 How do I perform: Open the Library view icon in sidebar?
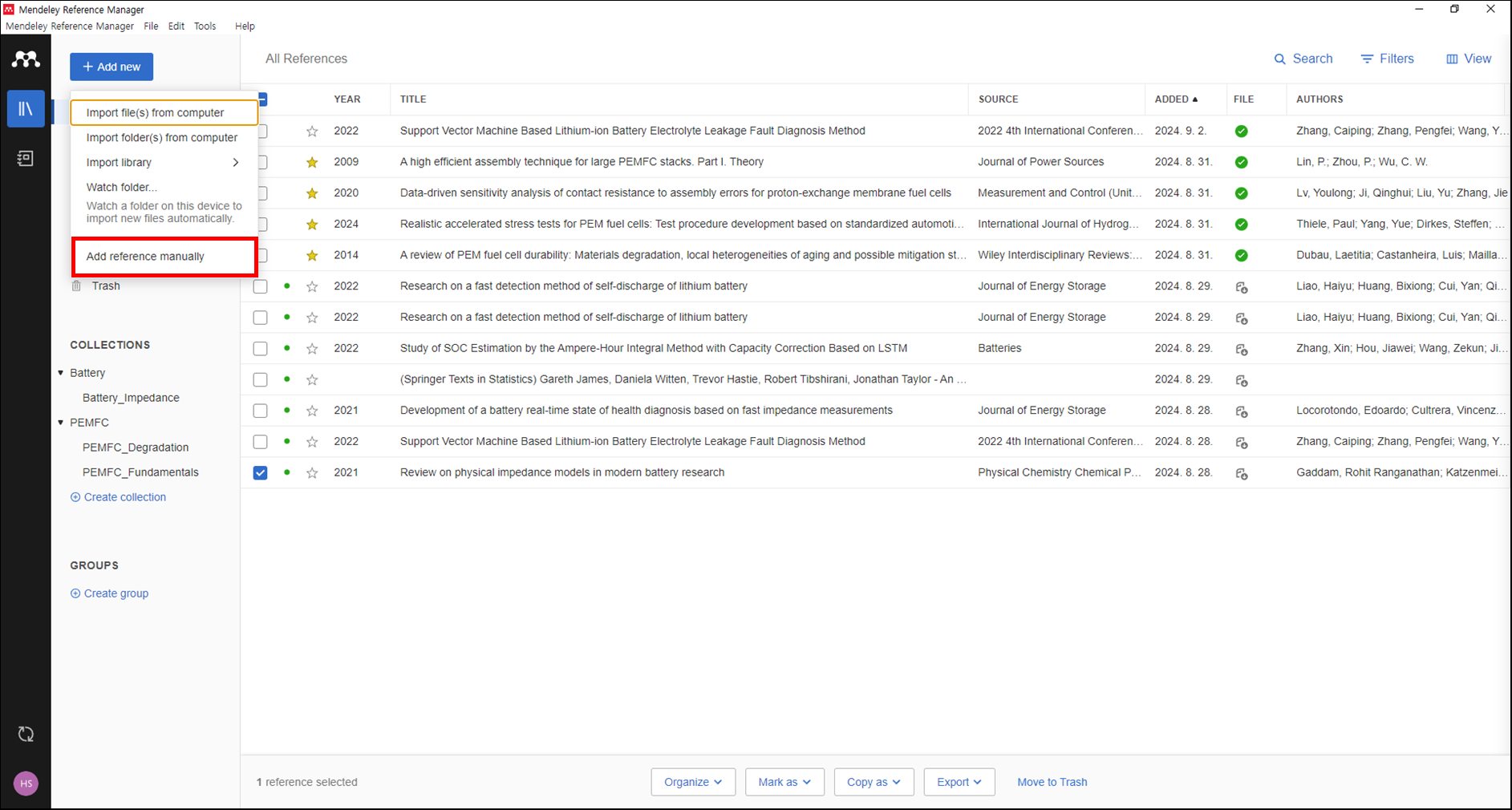pos(26,108)
